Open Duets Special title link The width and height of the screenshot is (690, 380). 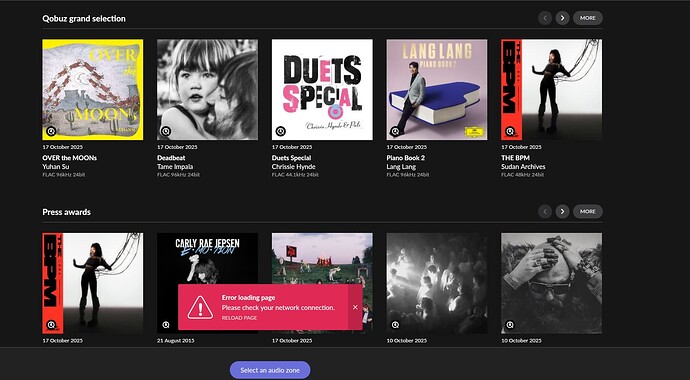pyautogui.click(x=291, y=158)
